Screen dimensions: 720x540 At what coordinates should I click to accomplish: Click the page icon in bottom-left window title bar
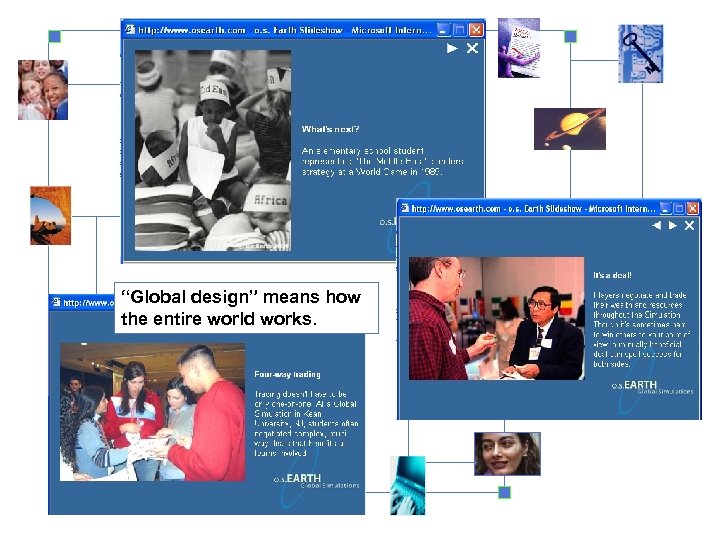click(56, 302)
